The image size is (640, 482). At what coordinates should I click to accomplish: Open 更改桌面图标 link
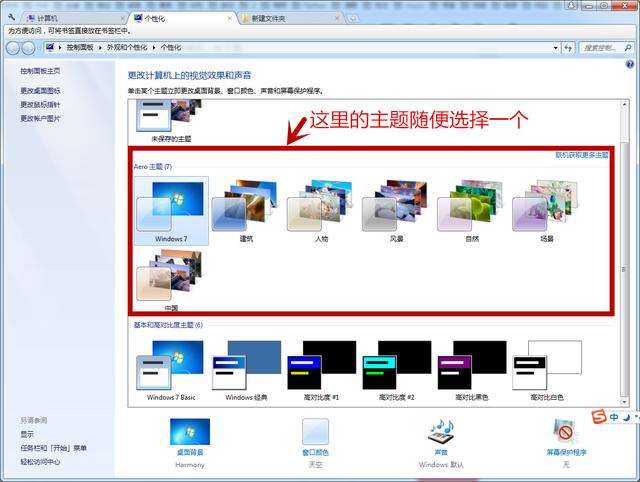coord(40,91)
